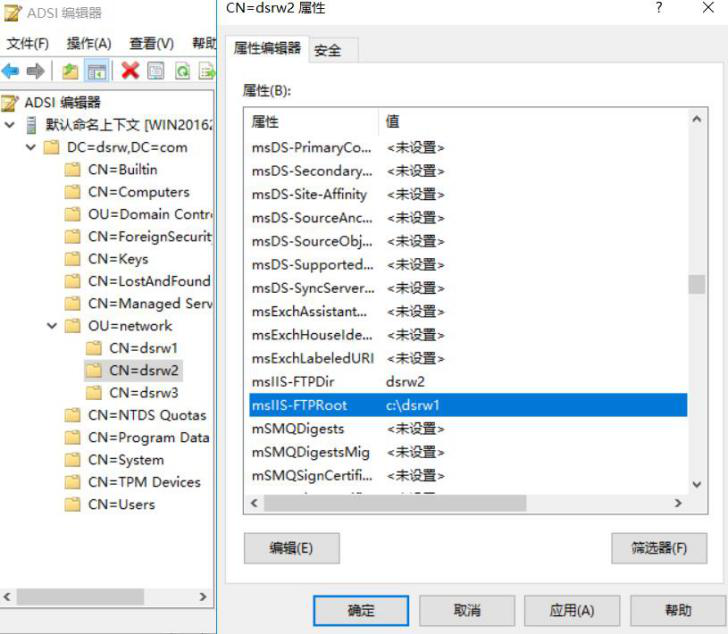This screenshot has width=728, height=634.
Task: Select CN=Managed Service Accounts tree item
Action: 150,304
